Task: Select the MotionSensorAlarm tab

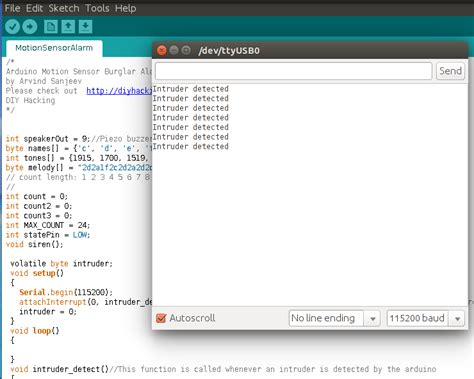Action: pos(54,48)
